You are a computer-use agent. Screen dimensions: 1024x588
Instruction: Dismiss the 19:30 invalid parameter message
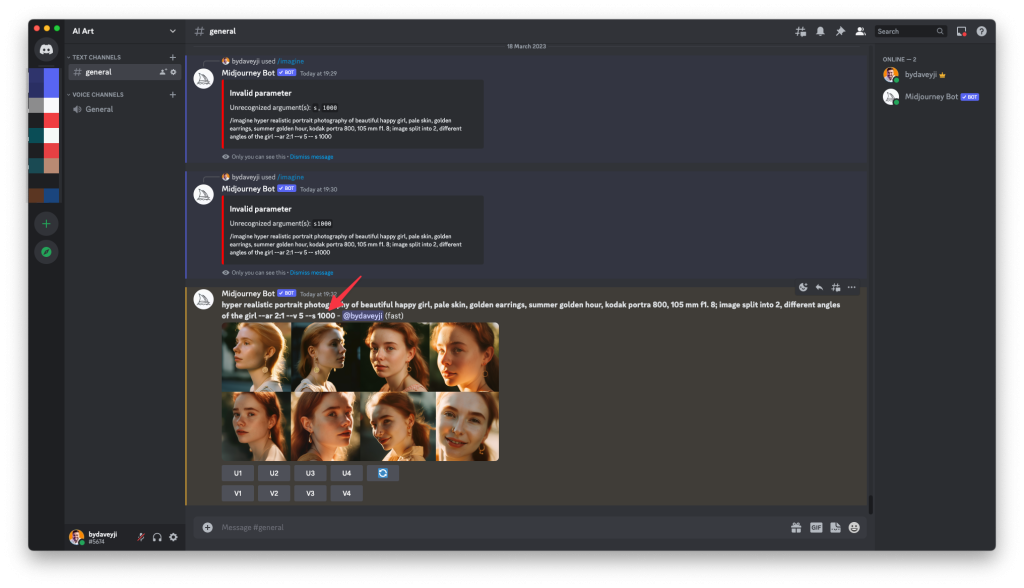[x=312, y=273]
